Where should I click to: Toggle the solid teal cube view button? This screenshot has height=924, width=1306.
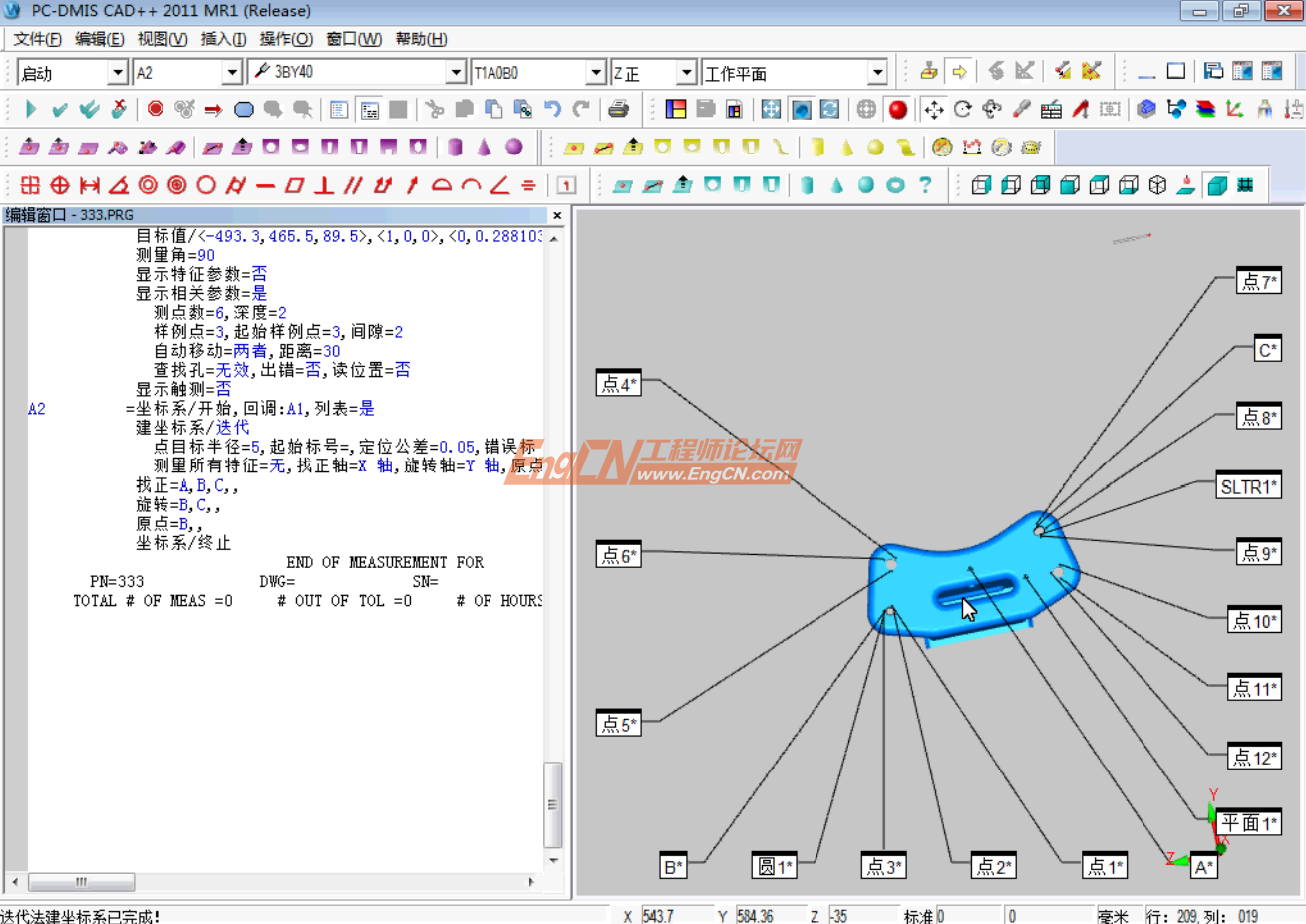[1217, 185]
